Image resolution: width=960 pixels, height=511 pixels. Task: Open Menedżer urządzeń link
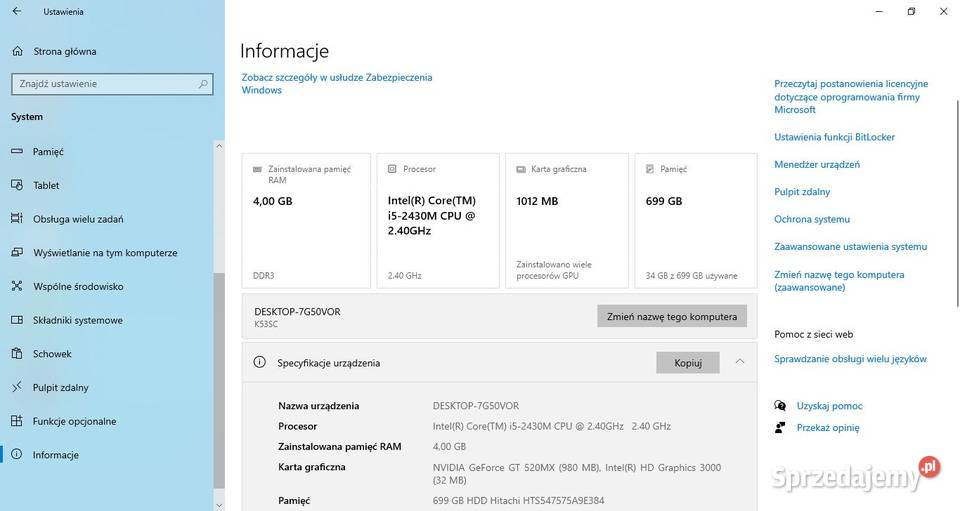coord(817,165)
